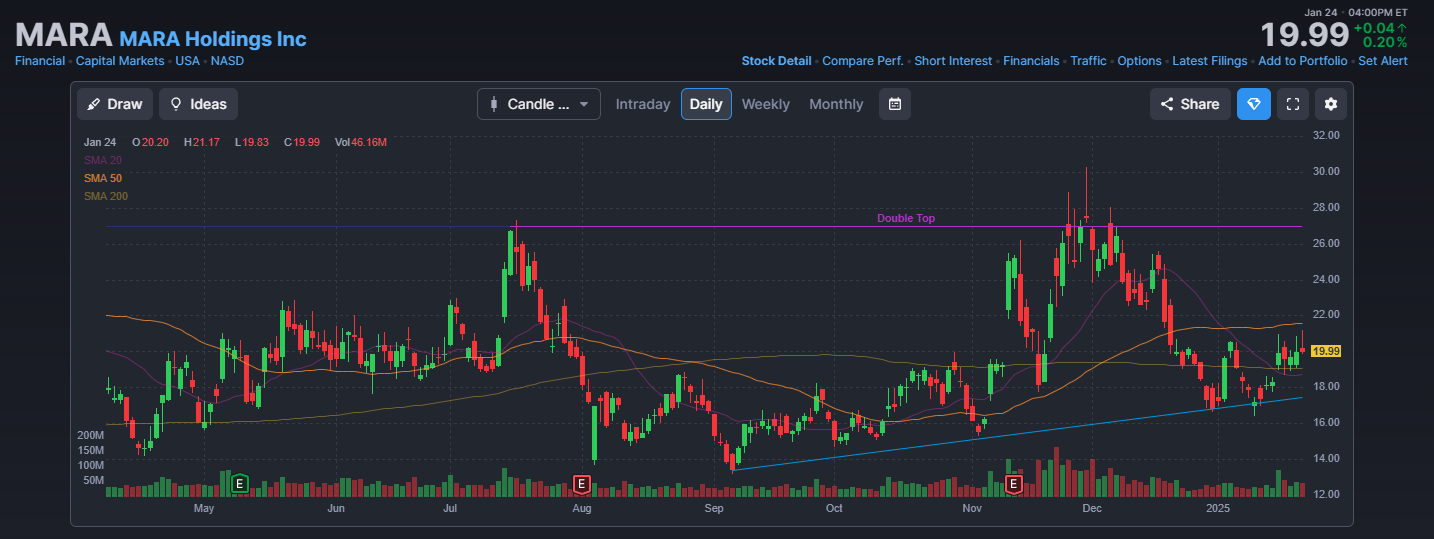Open Latest Filings link
Viewport: 1434px width, 539px height.
(x=1210, y=61)
